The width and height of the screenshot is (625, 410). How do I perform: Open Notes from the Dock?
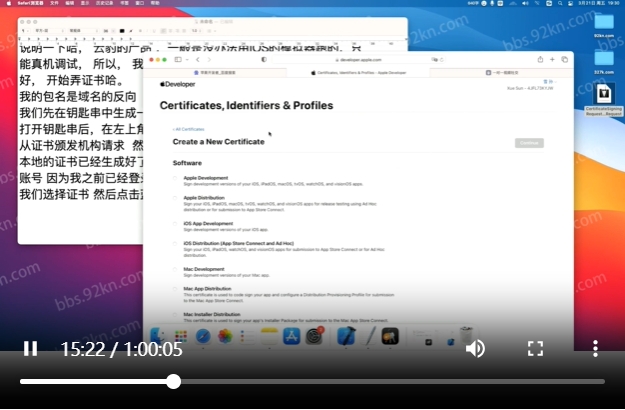click(269, 336)
